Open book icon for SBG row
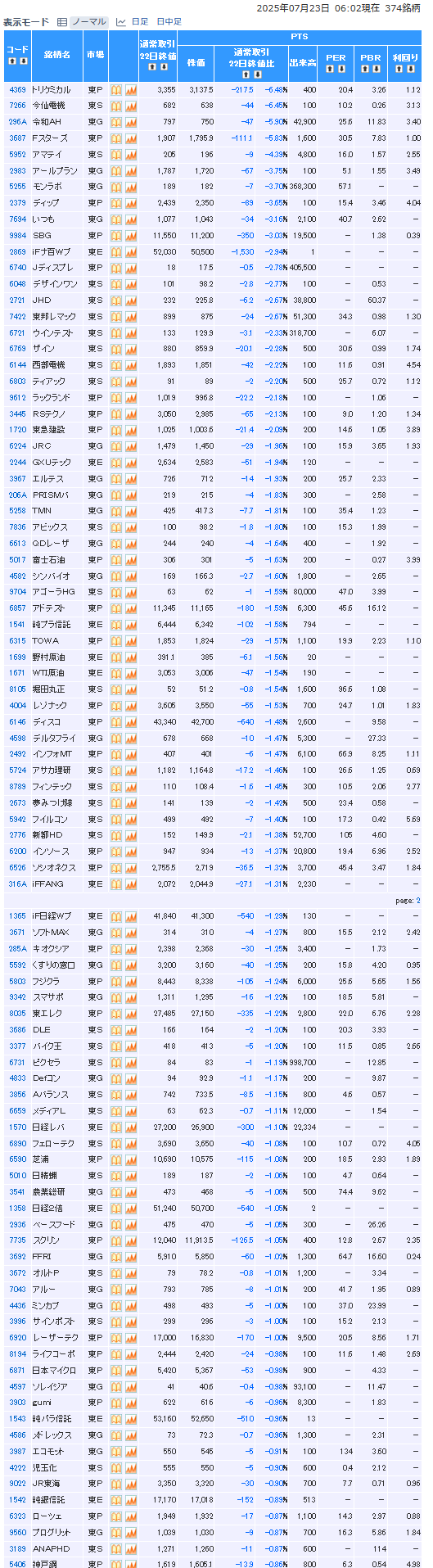Image resolution: width=433 pixels, height=1568 pixels. click(116, 235)
